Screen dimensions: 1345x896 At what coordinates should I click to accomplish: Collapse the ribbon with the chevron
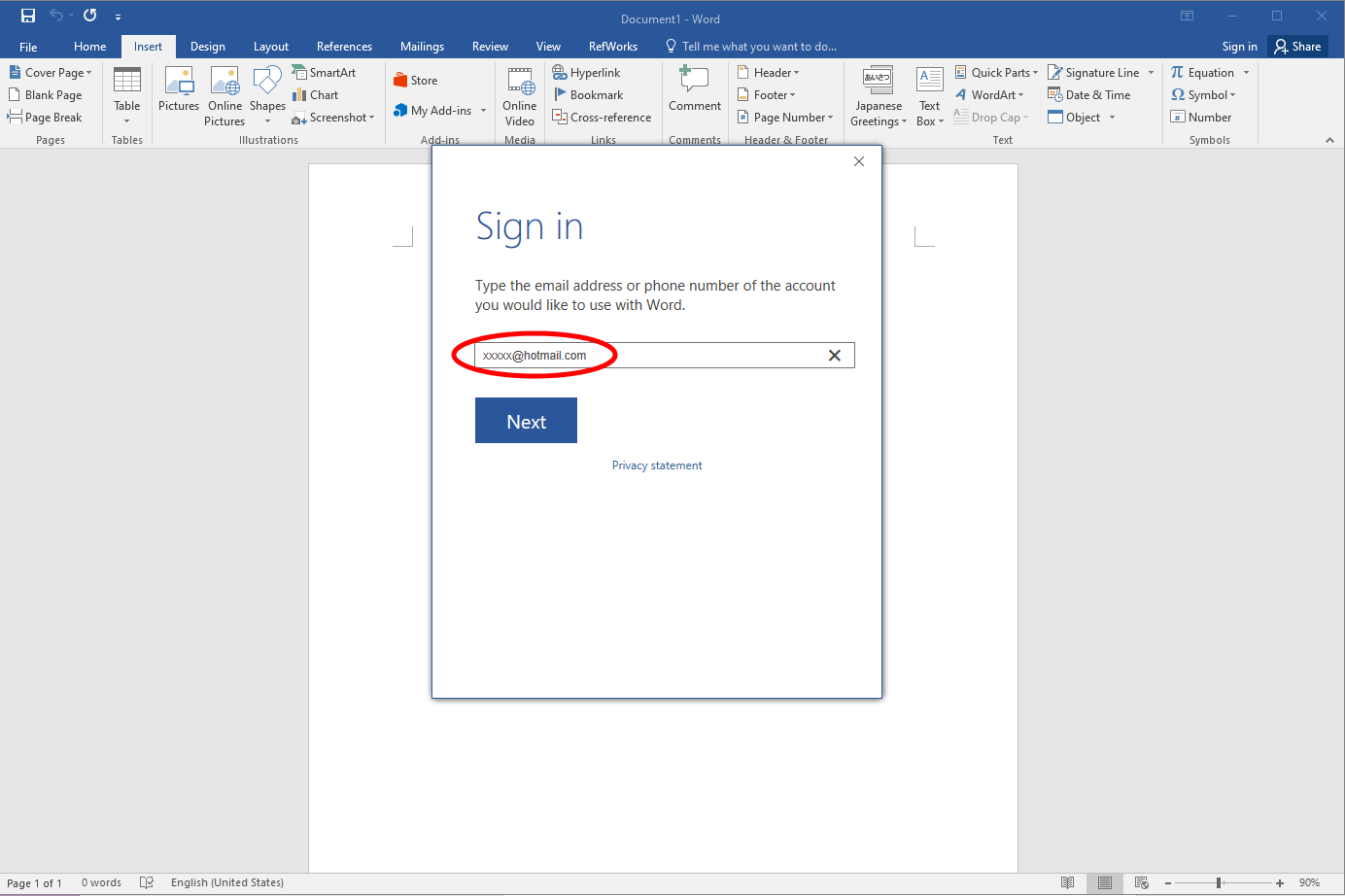pos(1329,140)
